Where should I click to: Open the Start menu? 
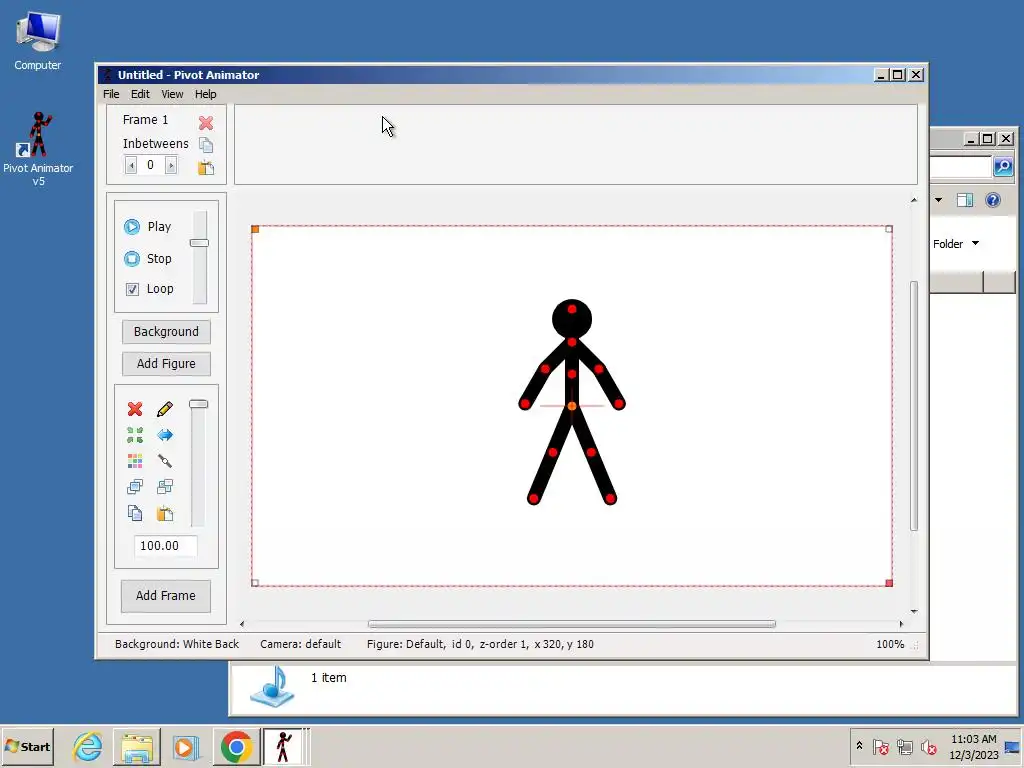point(27,746)
